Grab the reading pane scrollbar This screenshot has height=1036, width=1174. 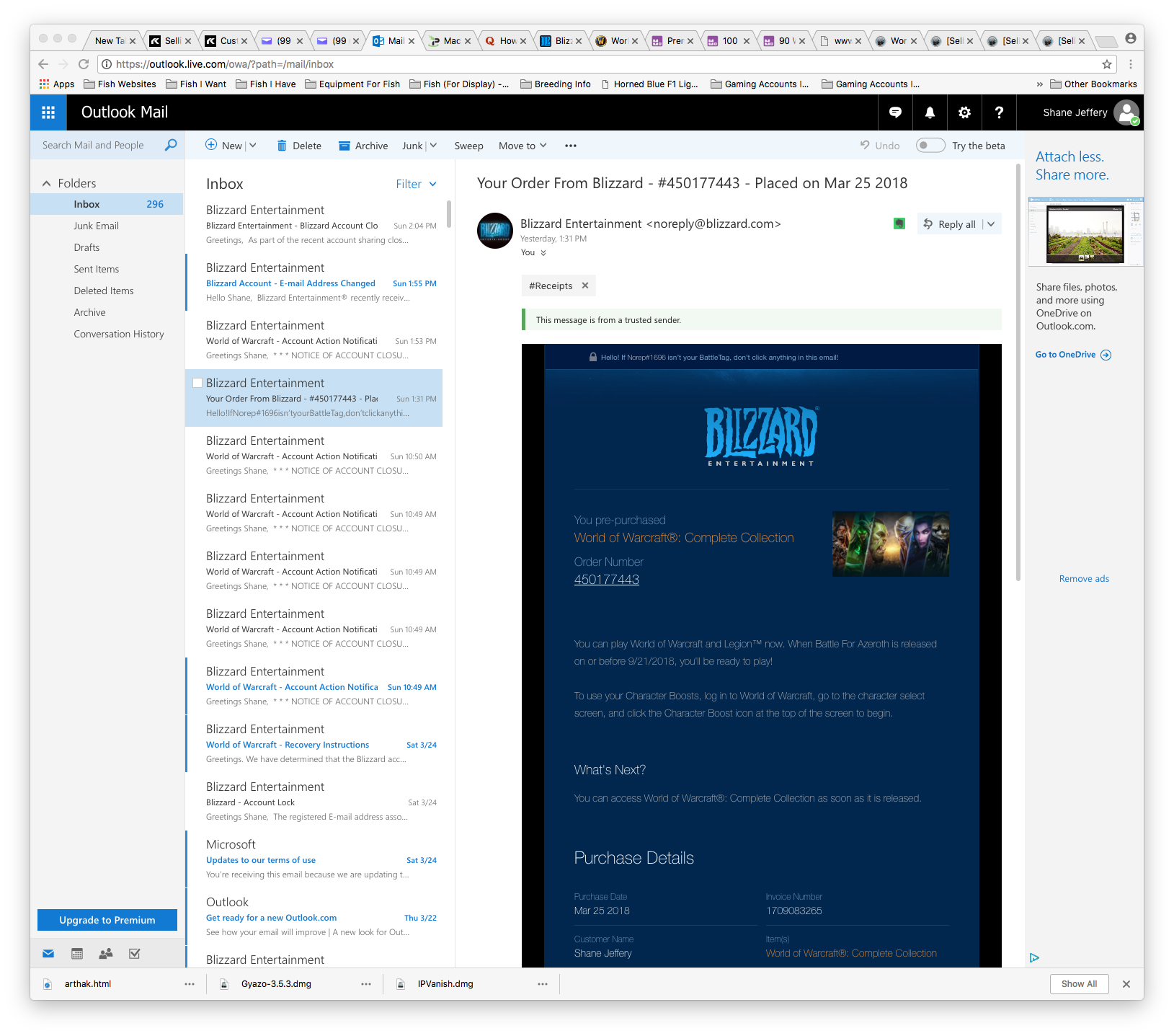(1018, 373)
